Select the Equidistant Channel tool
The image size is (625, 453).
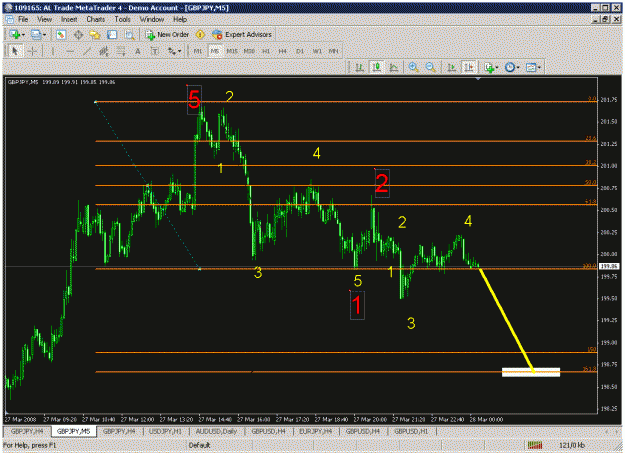[104, 51]
